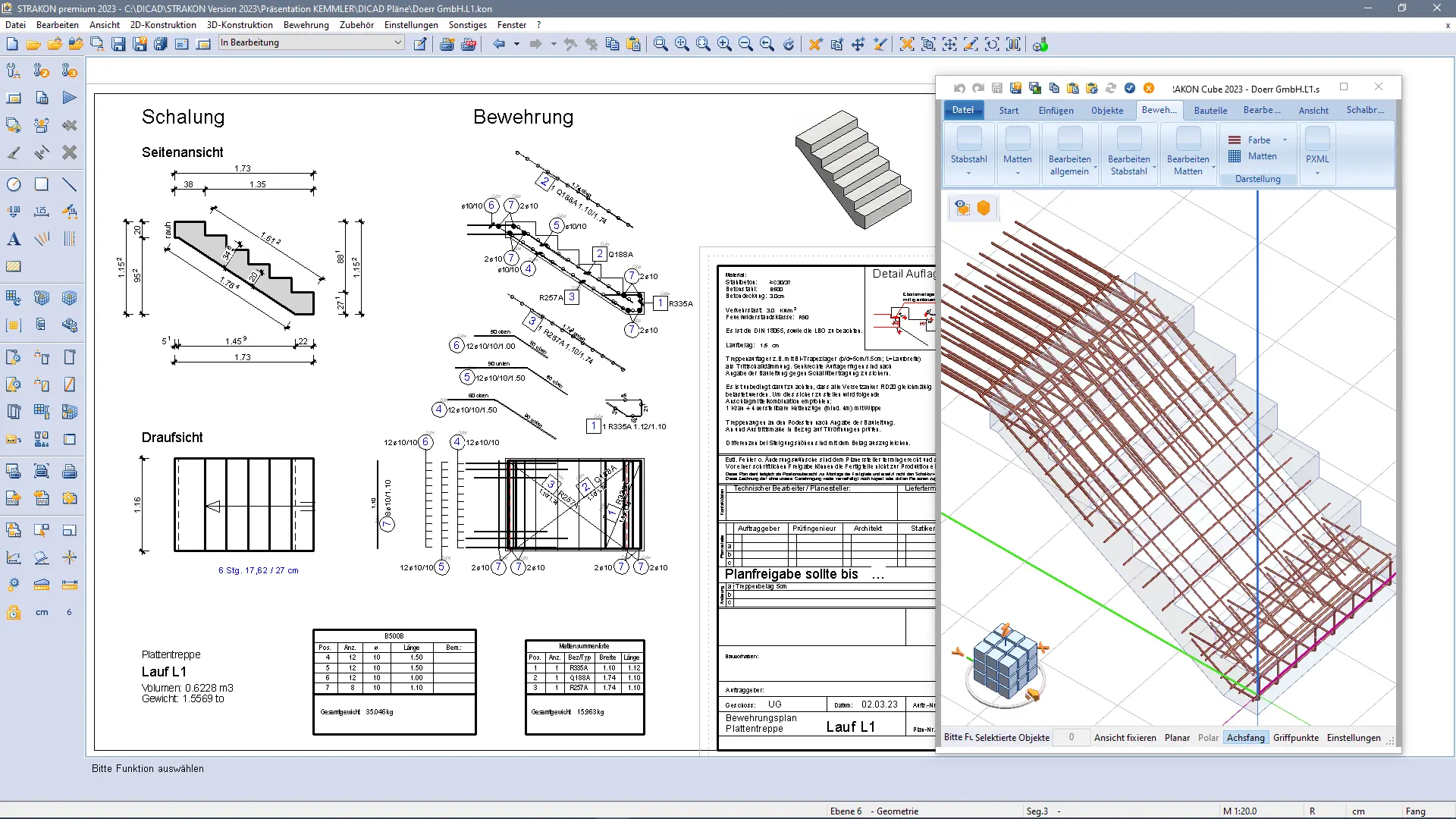Select the text tool with letter A
Screen dimensions: 1456x819
click(14, 240)
